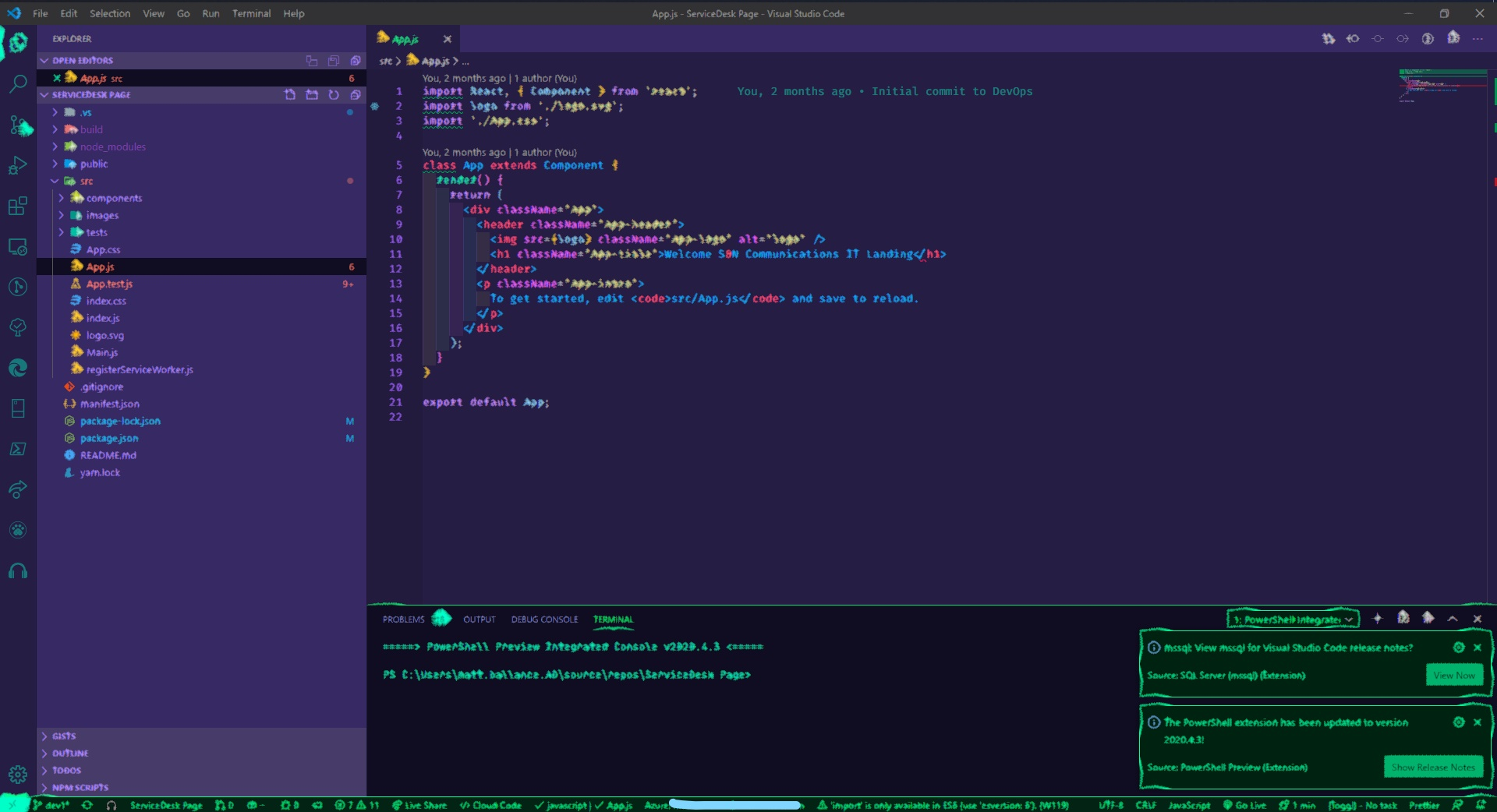1497x812 pixels.
Task: Click Live Share in status bar
Action: [419, 805]
